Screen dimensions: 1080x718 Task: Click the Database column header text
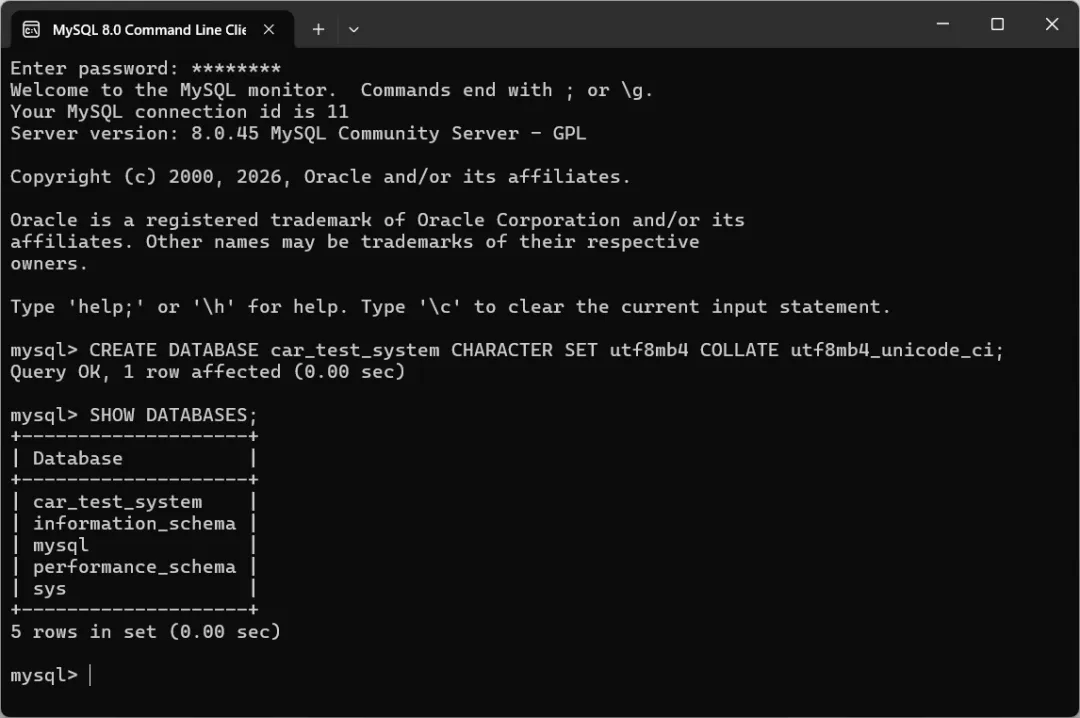coord(77,458)
